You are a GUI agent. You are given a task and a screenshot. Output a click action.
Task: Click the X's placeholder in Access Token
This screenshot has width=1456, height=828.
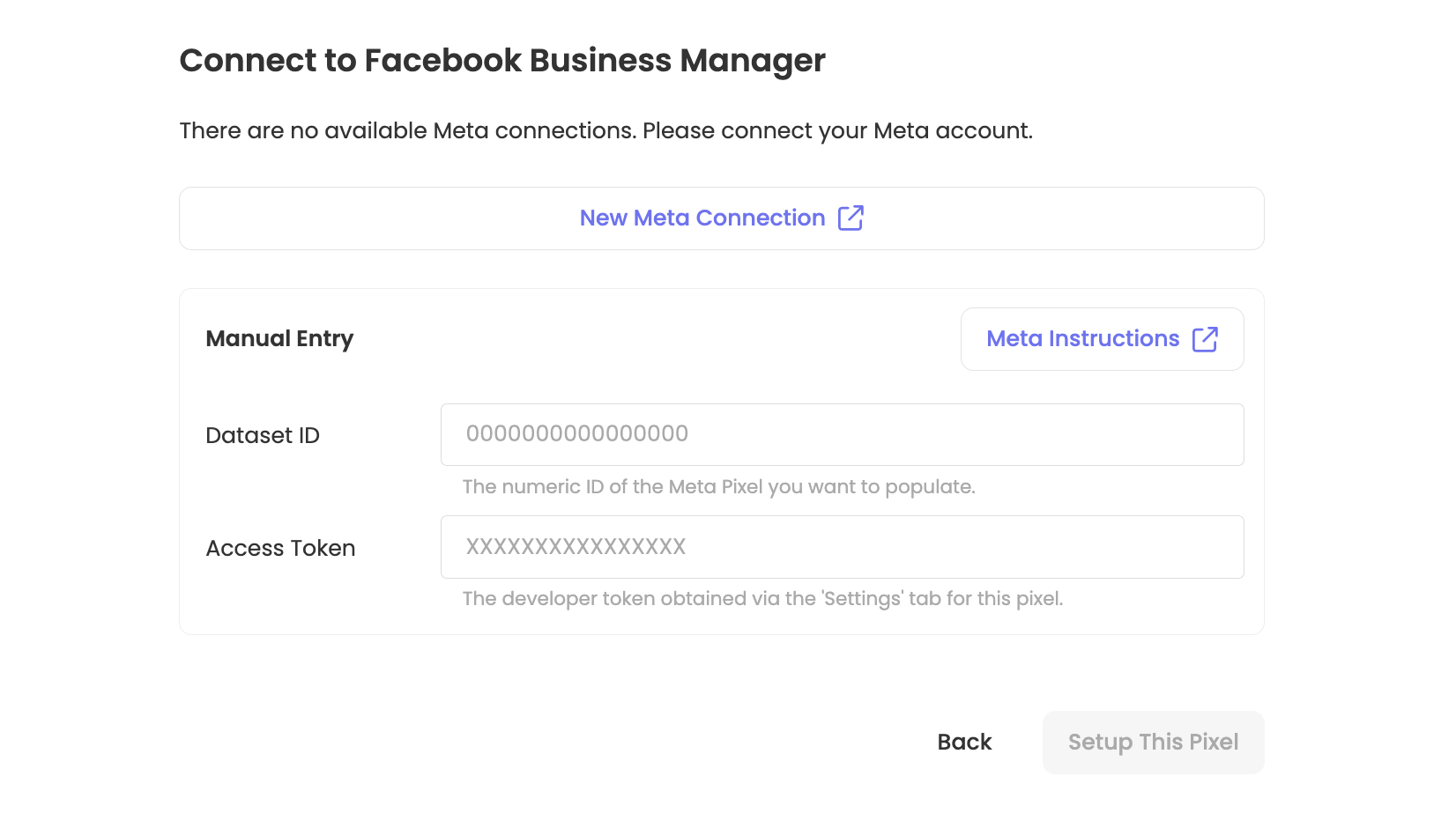(x=576, y=547)
